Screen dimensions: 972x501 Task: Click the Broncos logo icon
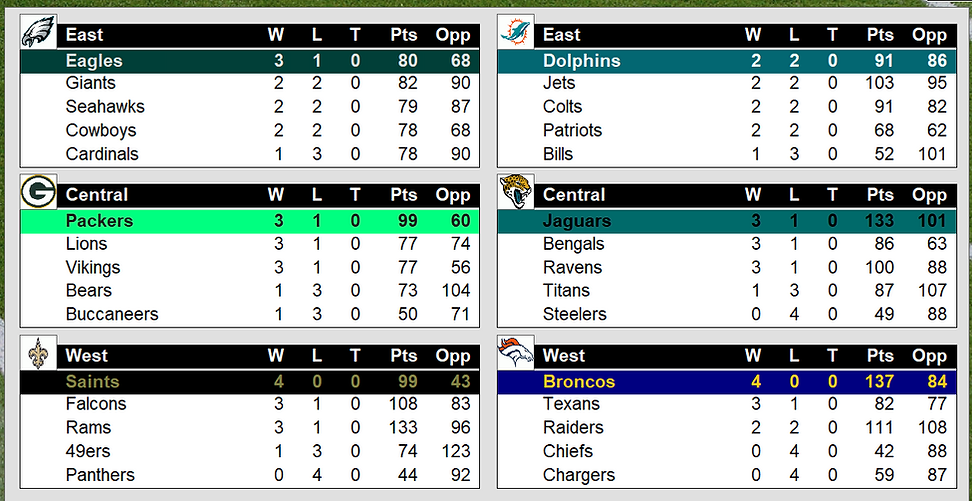pyautogui.click(x=516, y=353)
